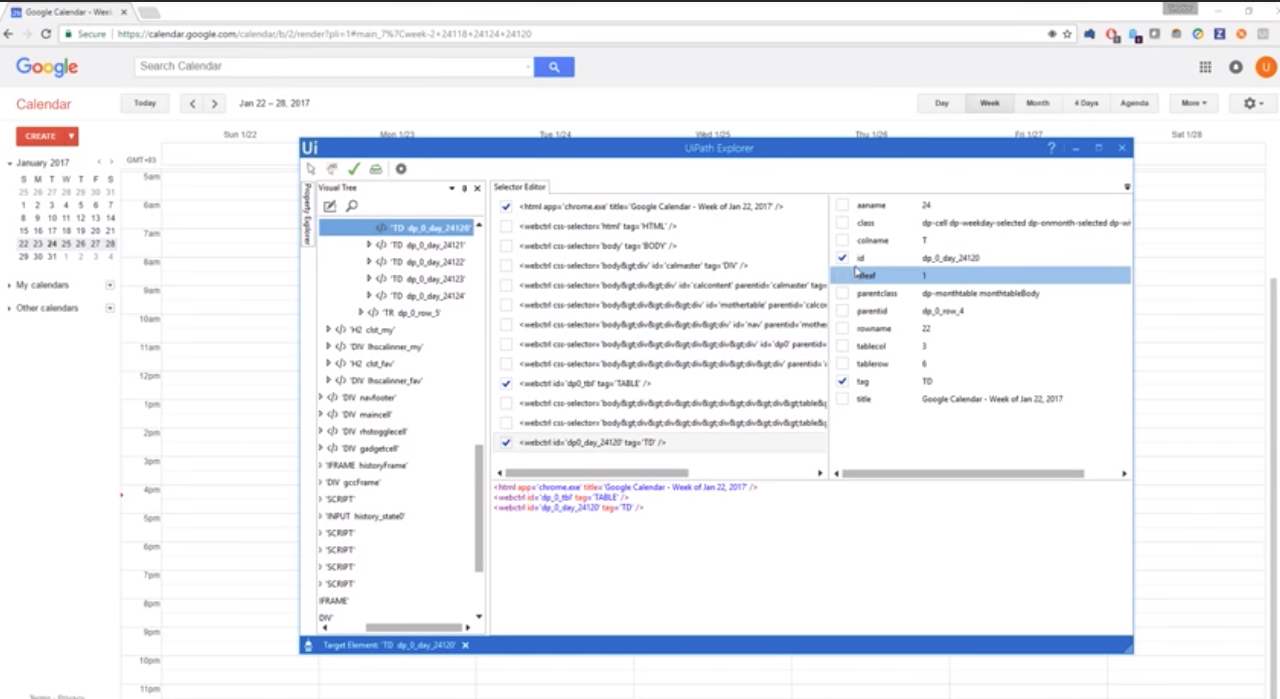Click the hand indicate-element tool in UiPath Explorer
The height and width of the screenshot is (699, 1280).
[332, 169]
